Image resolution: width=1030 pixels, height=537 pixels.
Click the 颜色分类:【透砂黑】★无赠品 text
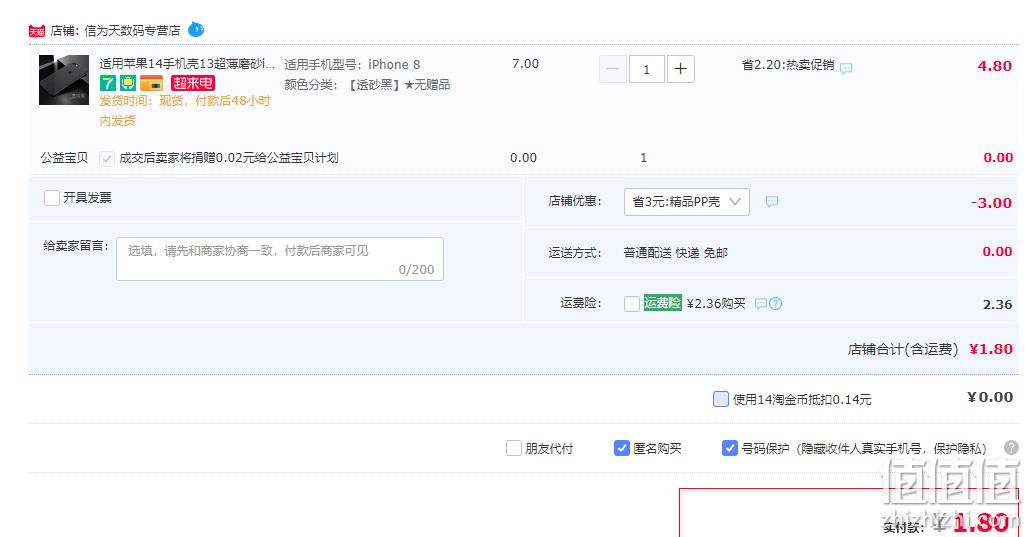(x=367, y=84)
